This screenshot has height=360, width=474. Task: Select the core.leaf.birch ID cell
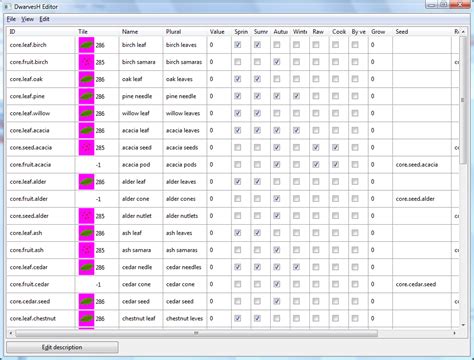pos(41,45)
